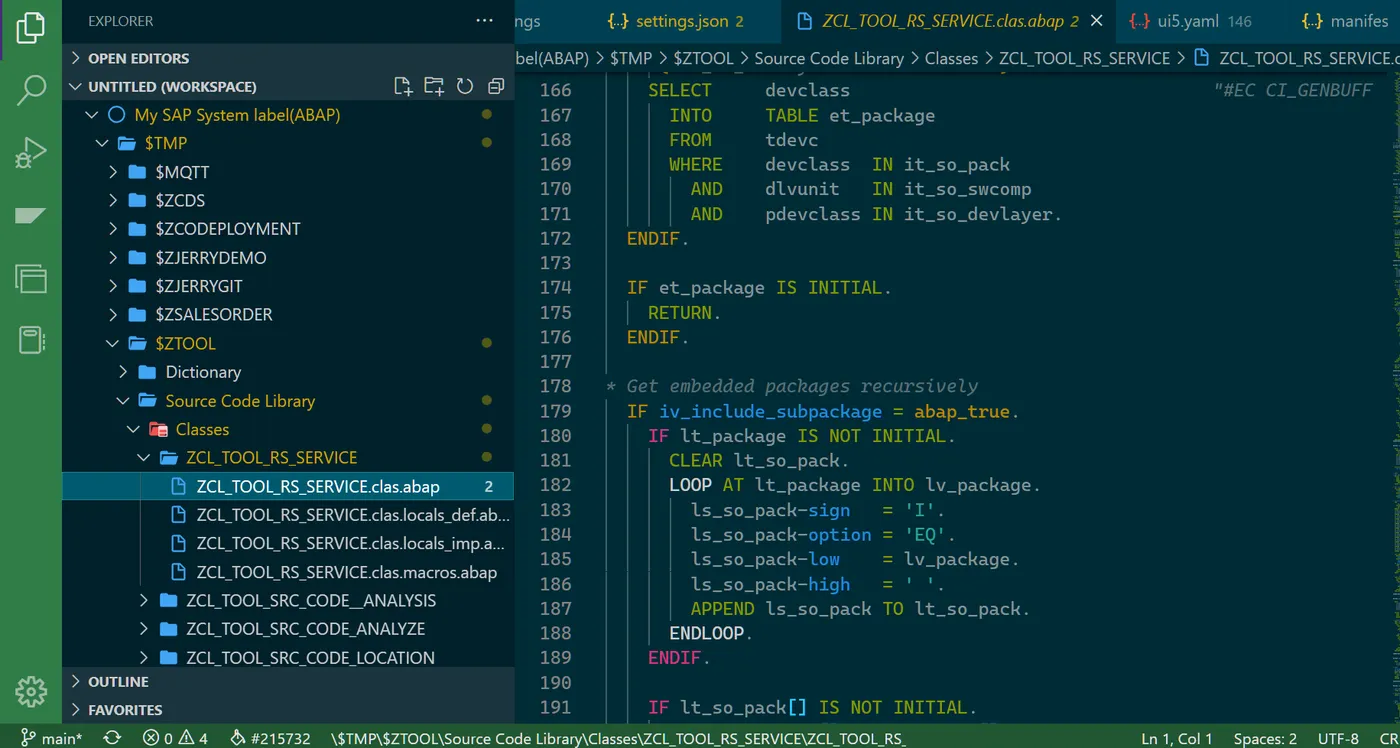This screenshot has height=748, width=1400.
Task: Open the notebook activity bar icon
Action: (x=31, y=340)
